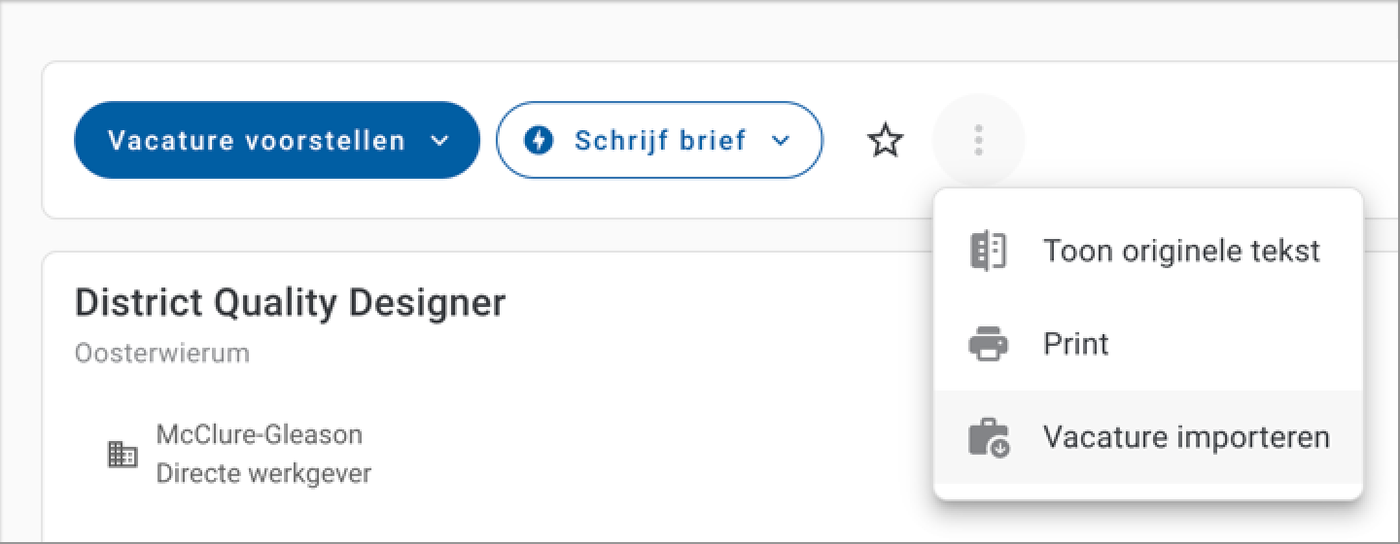The width and height of the screenshot is (1400, 544).
Task: Expand the Vacature voorstellen dropdown arrow
Action: tap(440, 141)
